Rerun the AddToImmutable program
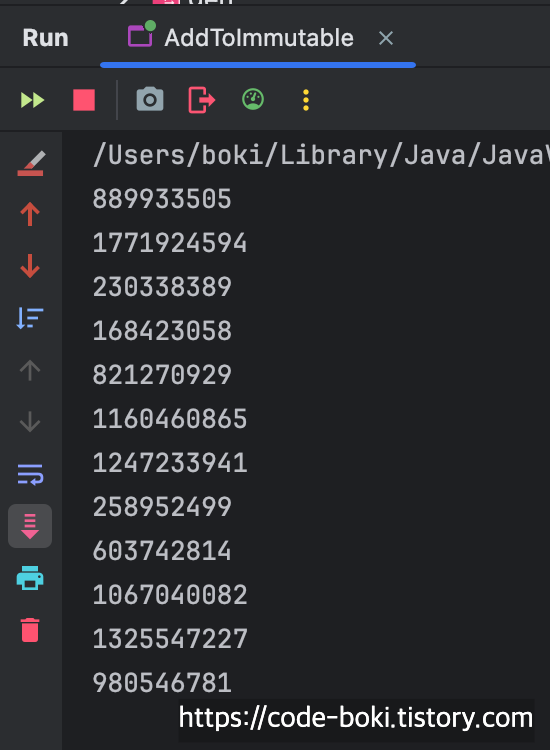Image resolution: width=550 pixels, height=750 pixels. pos(33,100)
